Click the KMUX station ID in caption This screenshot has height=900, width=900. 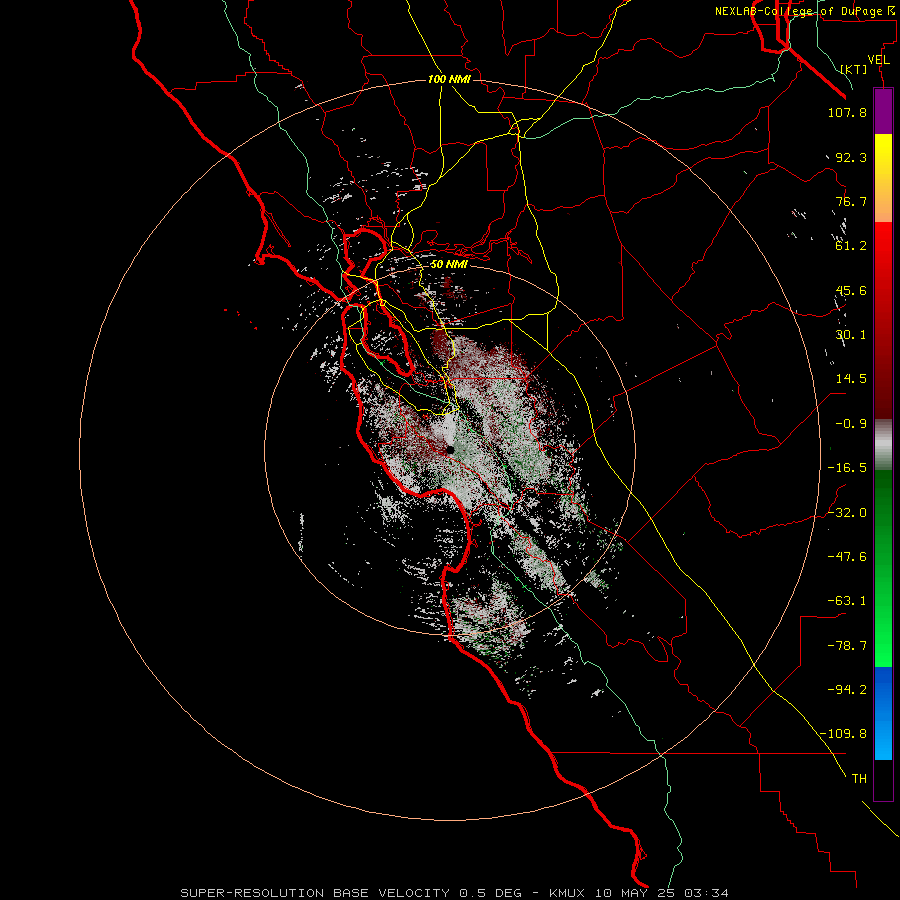pyautogui.click(x=569, y=893)
